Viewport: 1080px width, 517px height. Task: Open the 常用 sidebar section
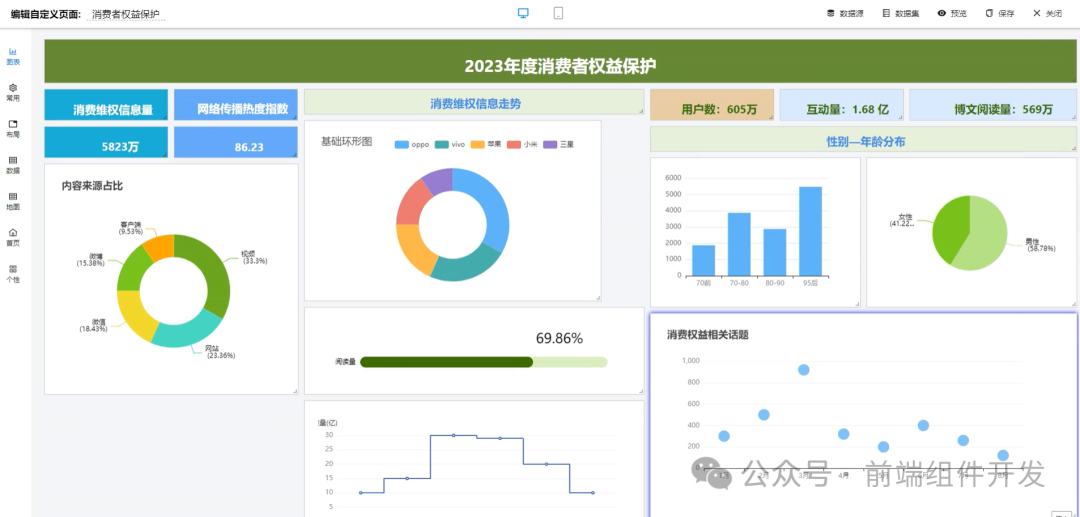pos(13,92)
